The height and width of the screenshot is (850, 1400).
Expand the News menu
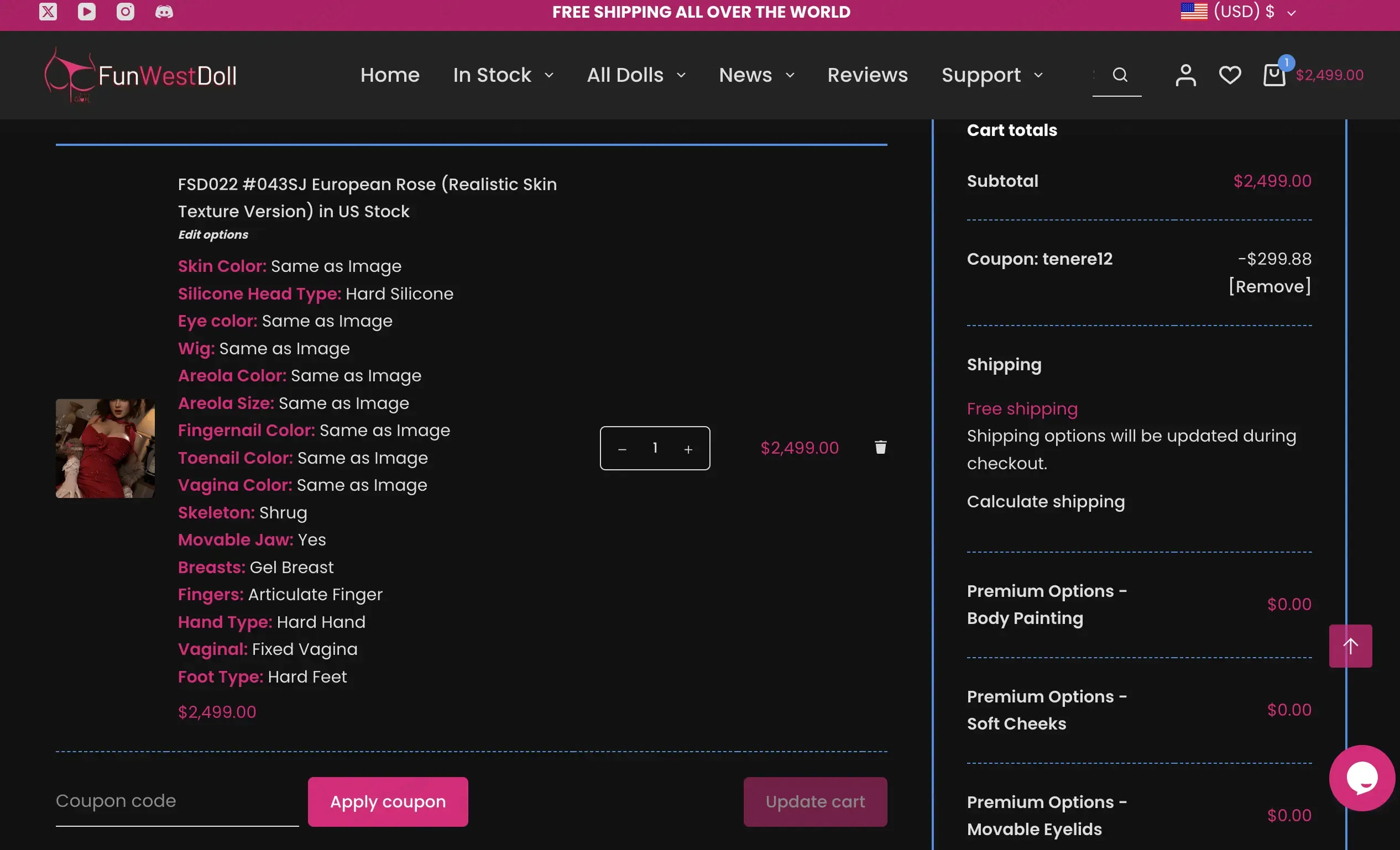(757, 75)
